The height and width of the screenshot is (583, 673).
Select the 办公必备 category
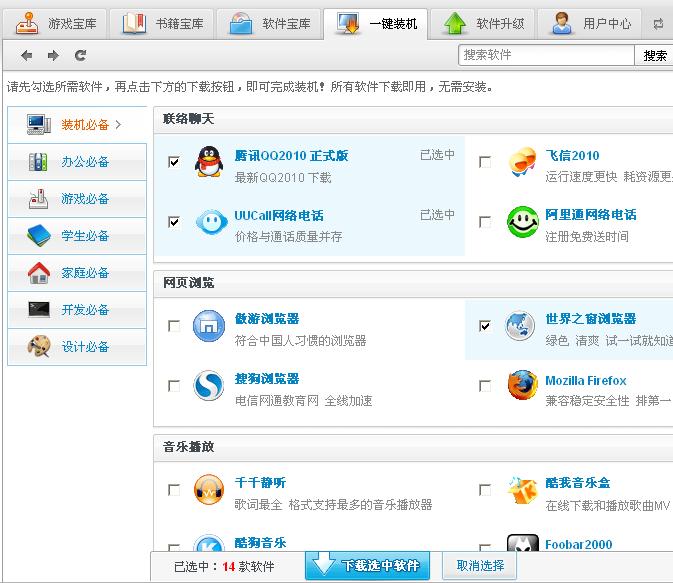[x=77, y=162]
